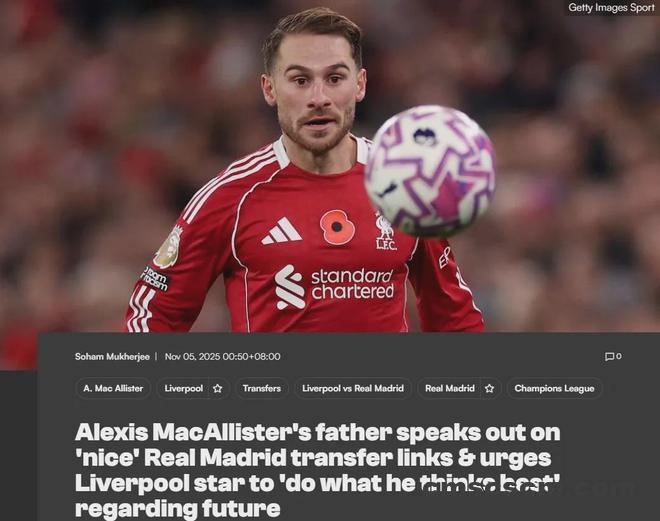Open Liverpool vs Real Madrid tag
Screen dimensions: 660x521
click(x=353, y=388)
